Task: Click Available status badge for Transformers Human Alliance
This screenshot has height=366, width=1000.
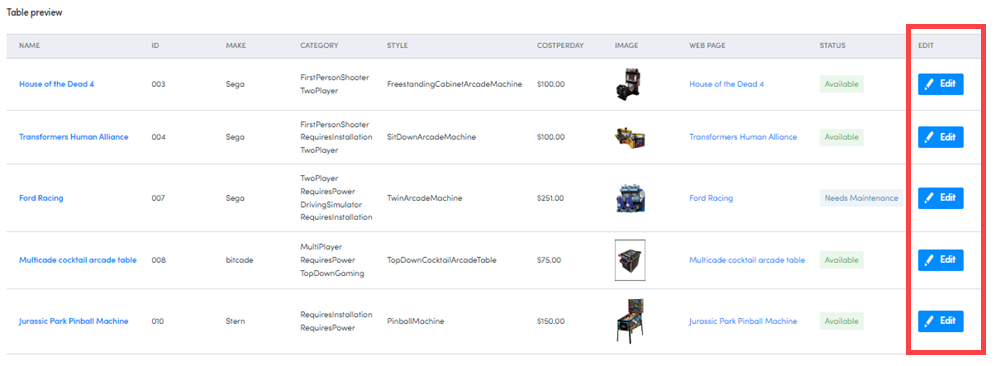Action: 841,137
